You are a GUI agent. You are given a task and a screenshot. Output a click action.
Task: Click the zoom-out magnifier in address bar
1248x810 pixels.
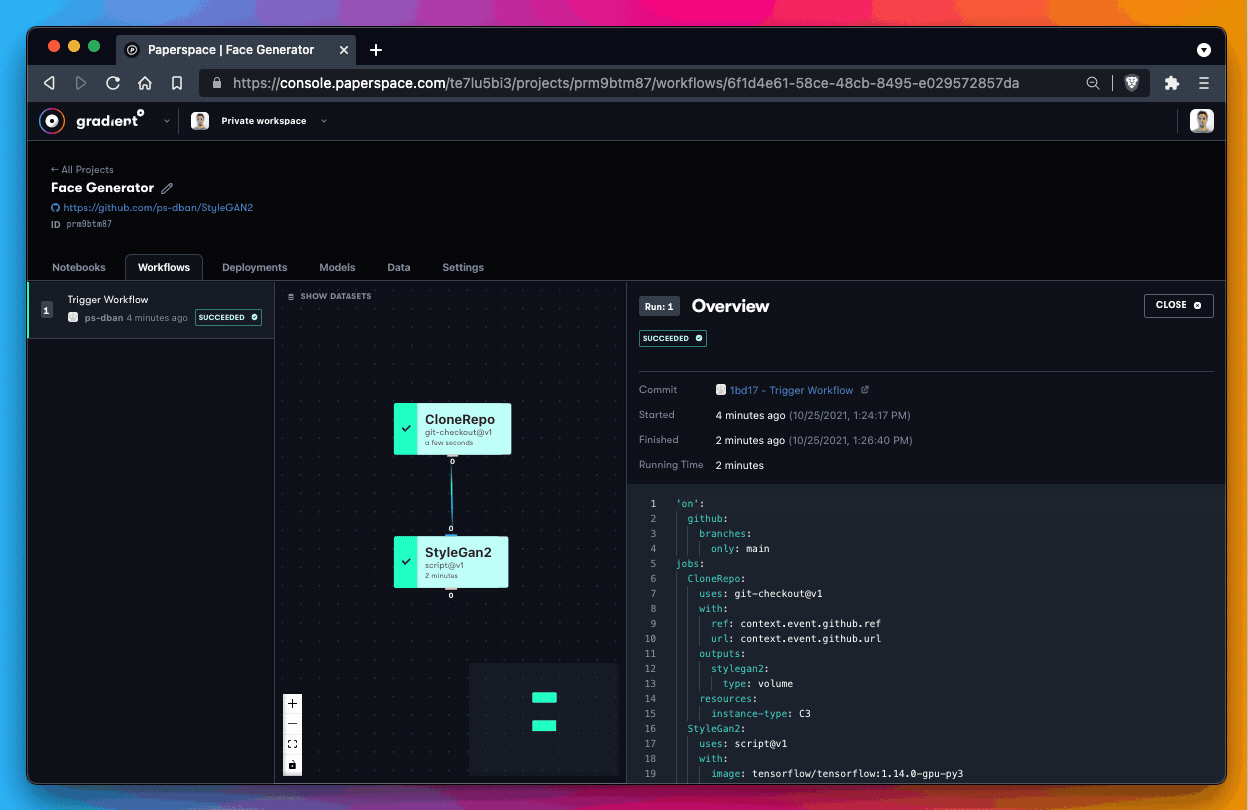coord(1093,83)
